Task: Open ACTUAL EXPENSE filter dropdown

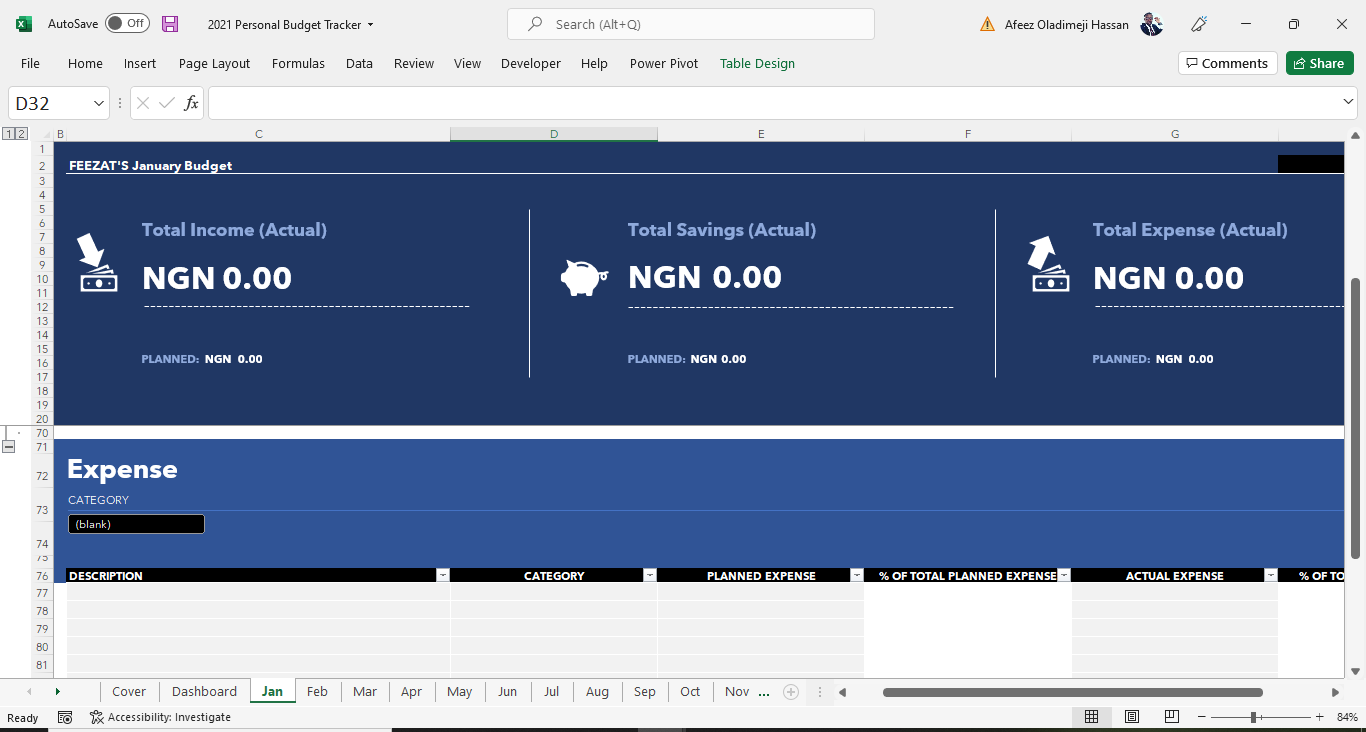Action: 1271,576
